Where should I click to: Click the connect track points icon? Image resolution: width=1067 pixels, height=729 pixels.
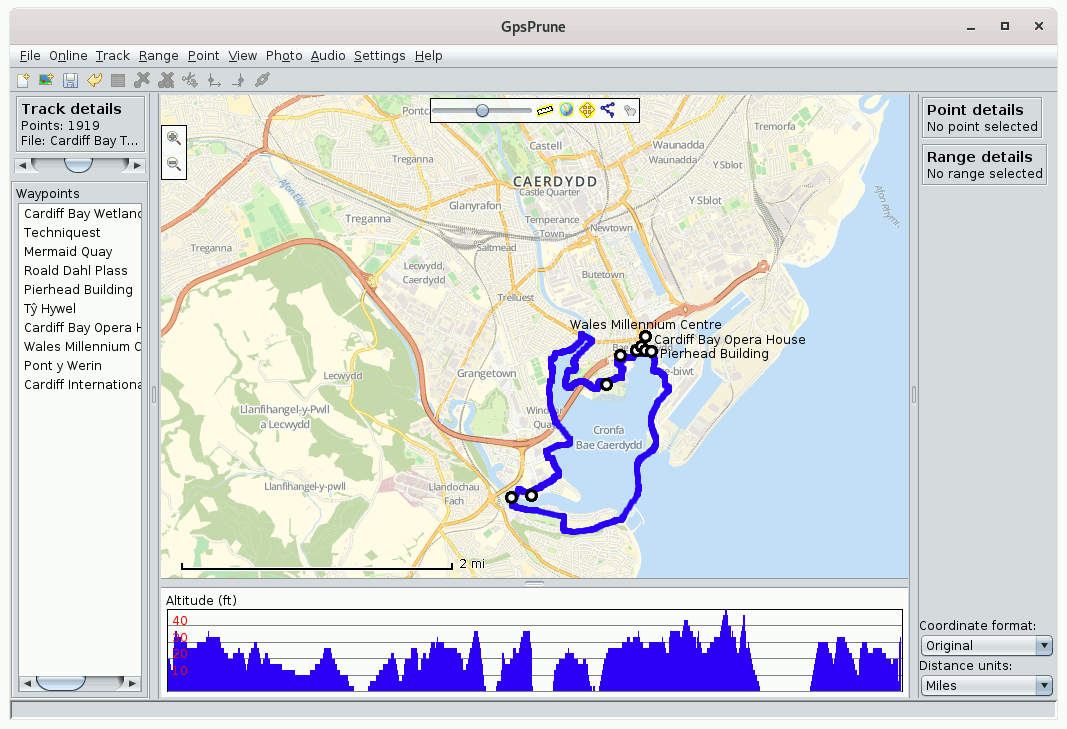[x=608, y=110]
